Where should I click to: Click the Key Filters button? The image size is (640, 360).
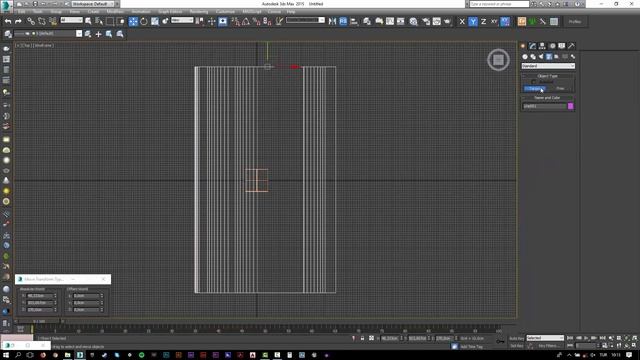click(x=548, y=346)
